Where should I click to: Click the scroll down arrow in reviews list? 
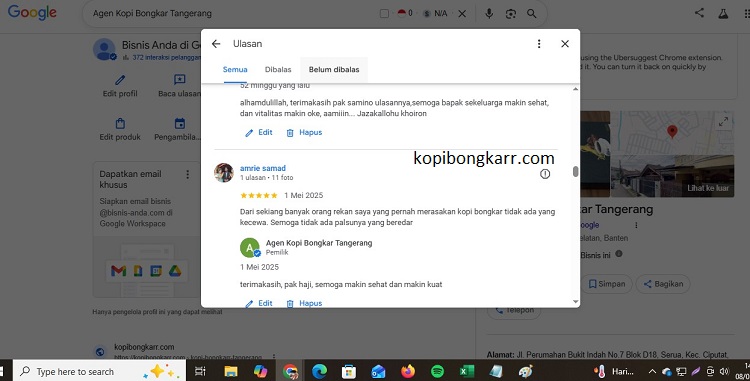pyautogui.click(x=575, y=302)
